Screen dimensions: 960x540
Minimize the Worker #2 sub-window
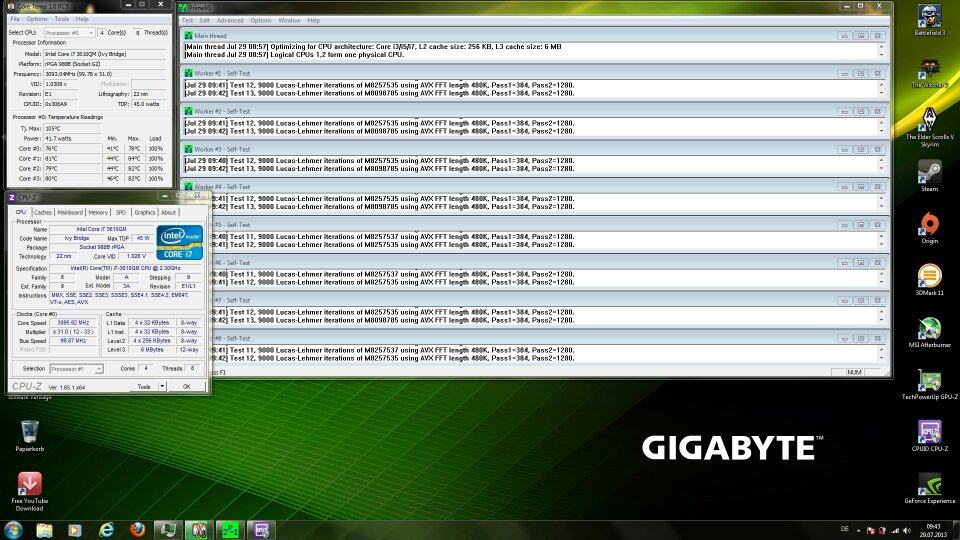click(845, 111)
